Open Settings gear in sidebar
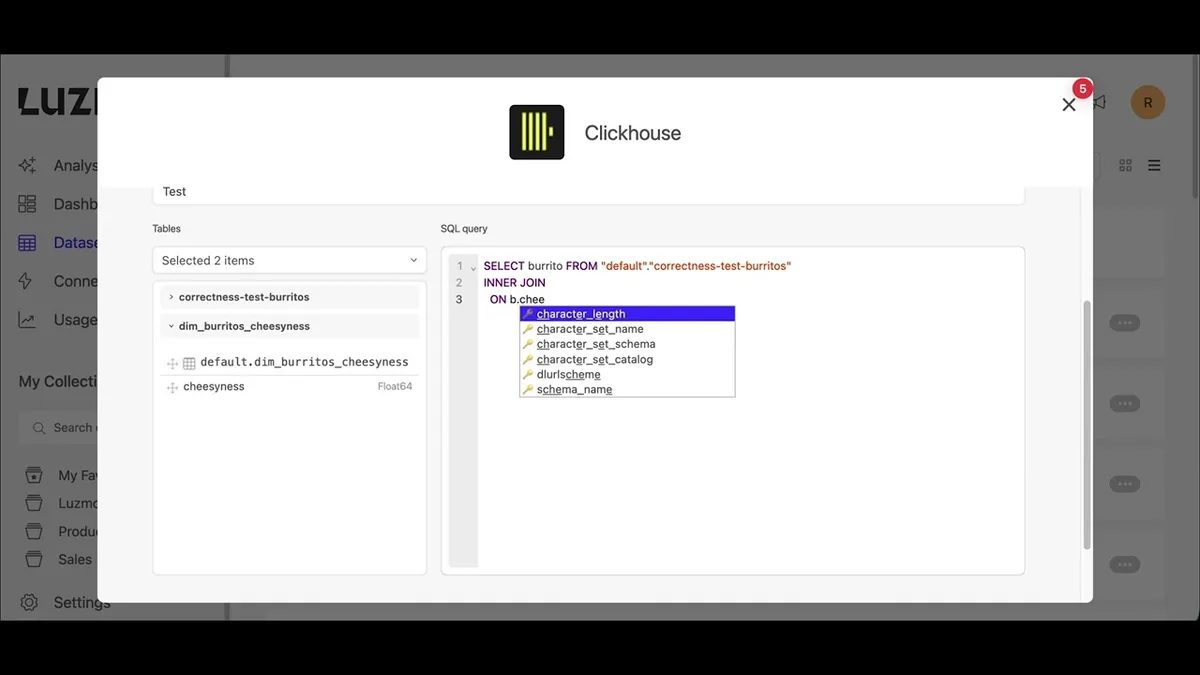 tap(29, 602)
